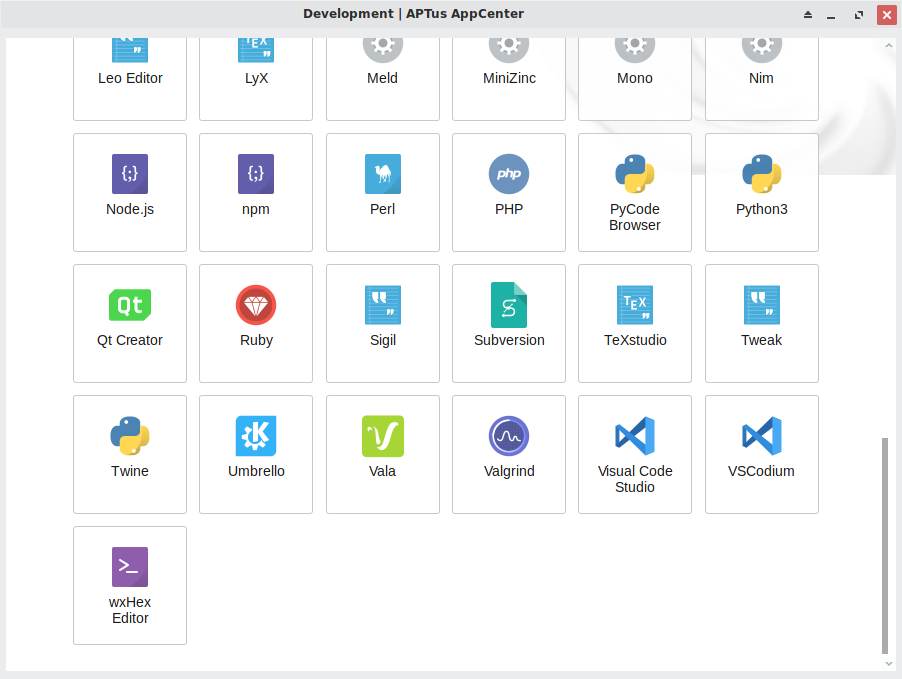This screenshot has height=679, width=902.
Task: Click the Vala label text
Action: click(x=383, y=471)
